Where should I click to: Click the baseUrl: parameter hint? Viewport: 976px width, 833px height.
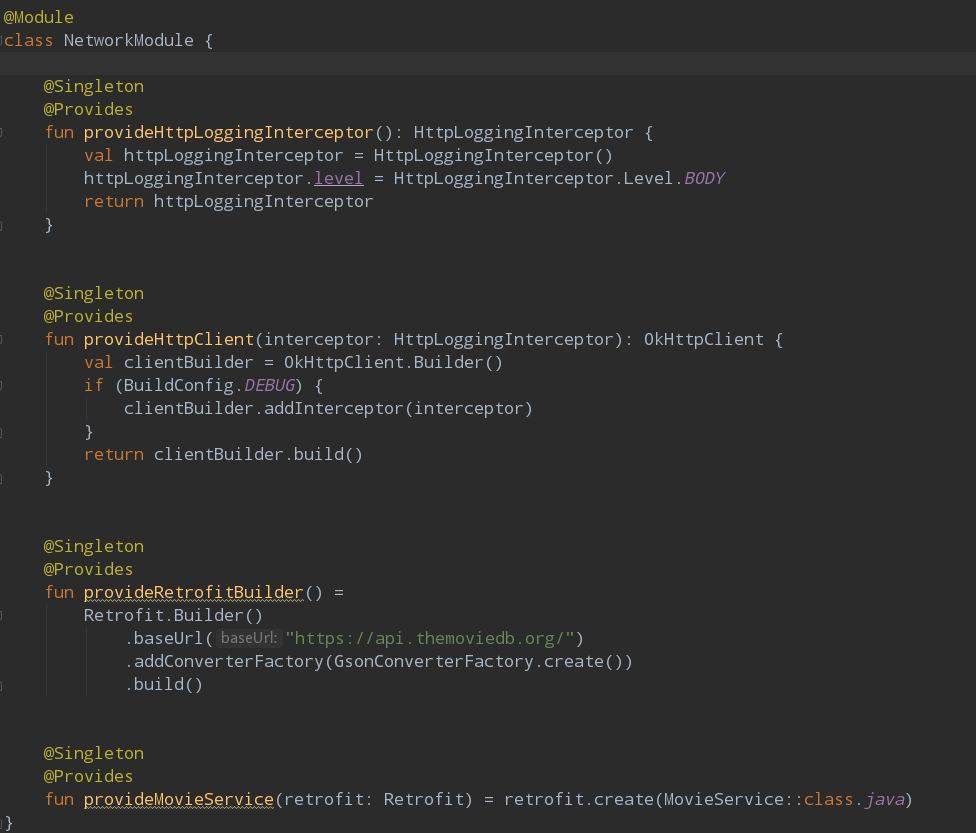pos(249,638)
